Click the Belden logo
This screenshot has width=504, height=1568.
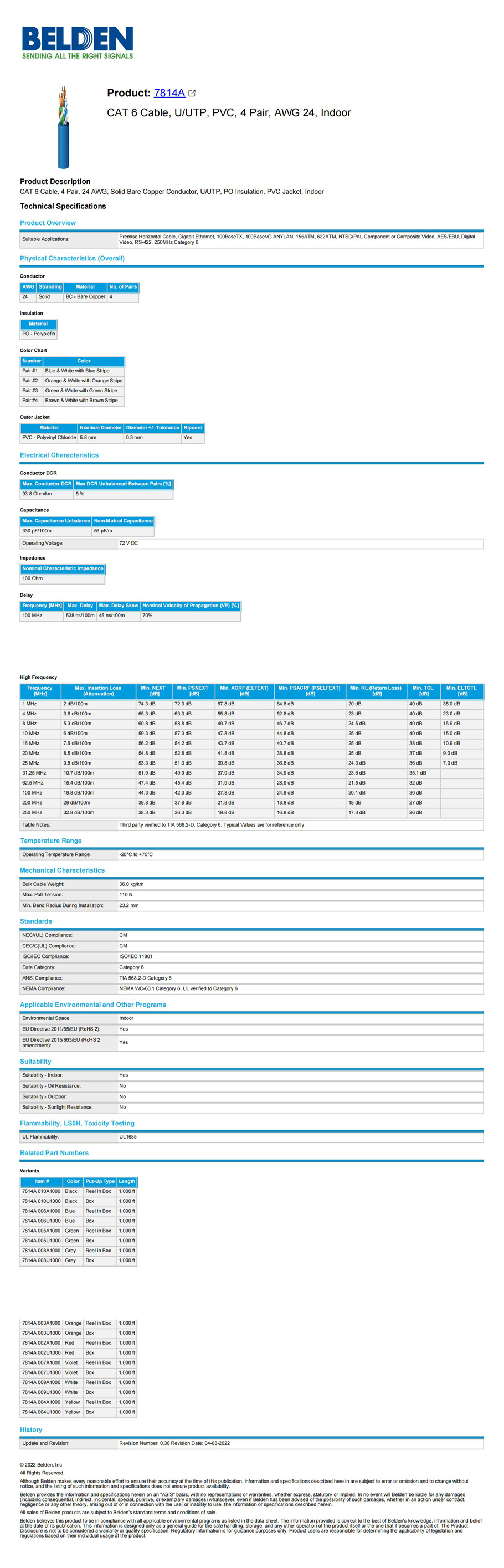coord(78,42)
